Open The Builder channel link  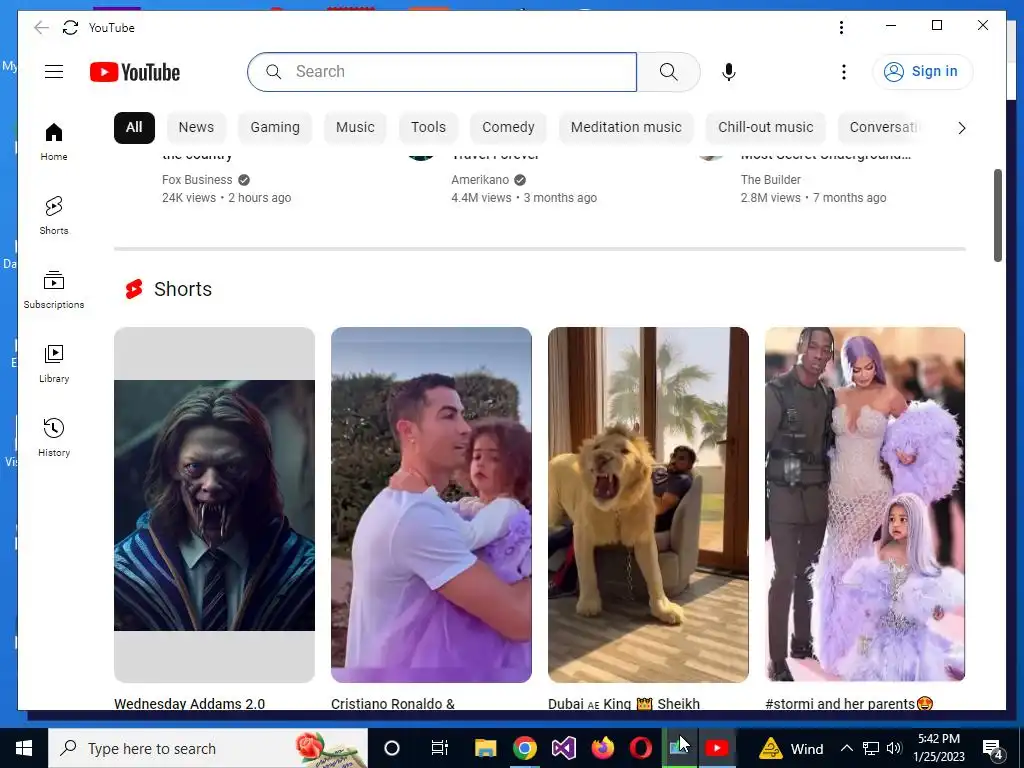(771, 180)
